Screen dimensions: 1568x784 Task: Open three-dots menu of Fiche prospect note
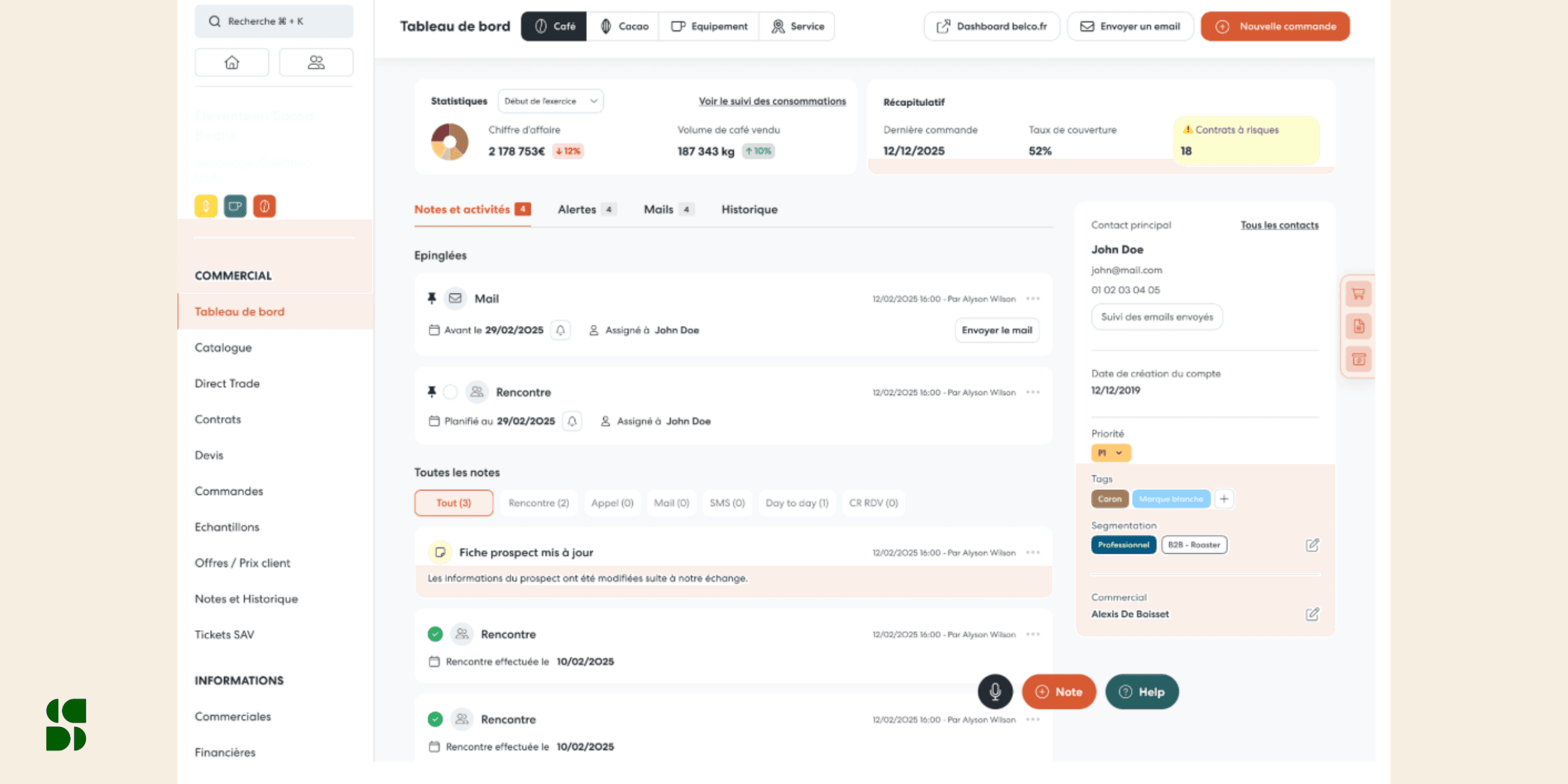tap(1033, 553)
